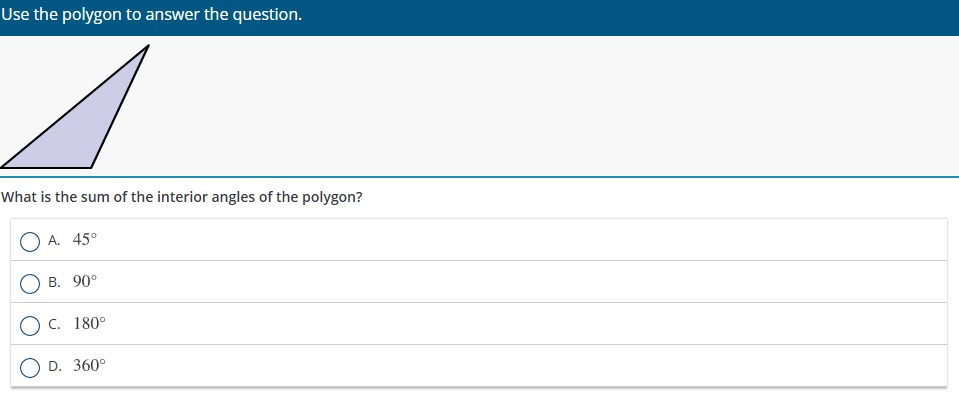Click the bottom-right vertex of the triangle
The width and height of the screenshot is (959, 393).
click(91, 167)
